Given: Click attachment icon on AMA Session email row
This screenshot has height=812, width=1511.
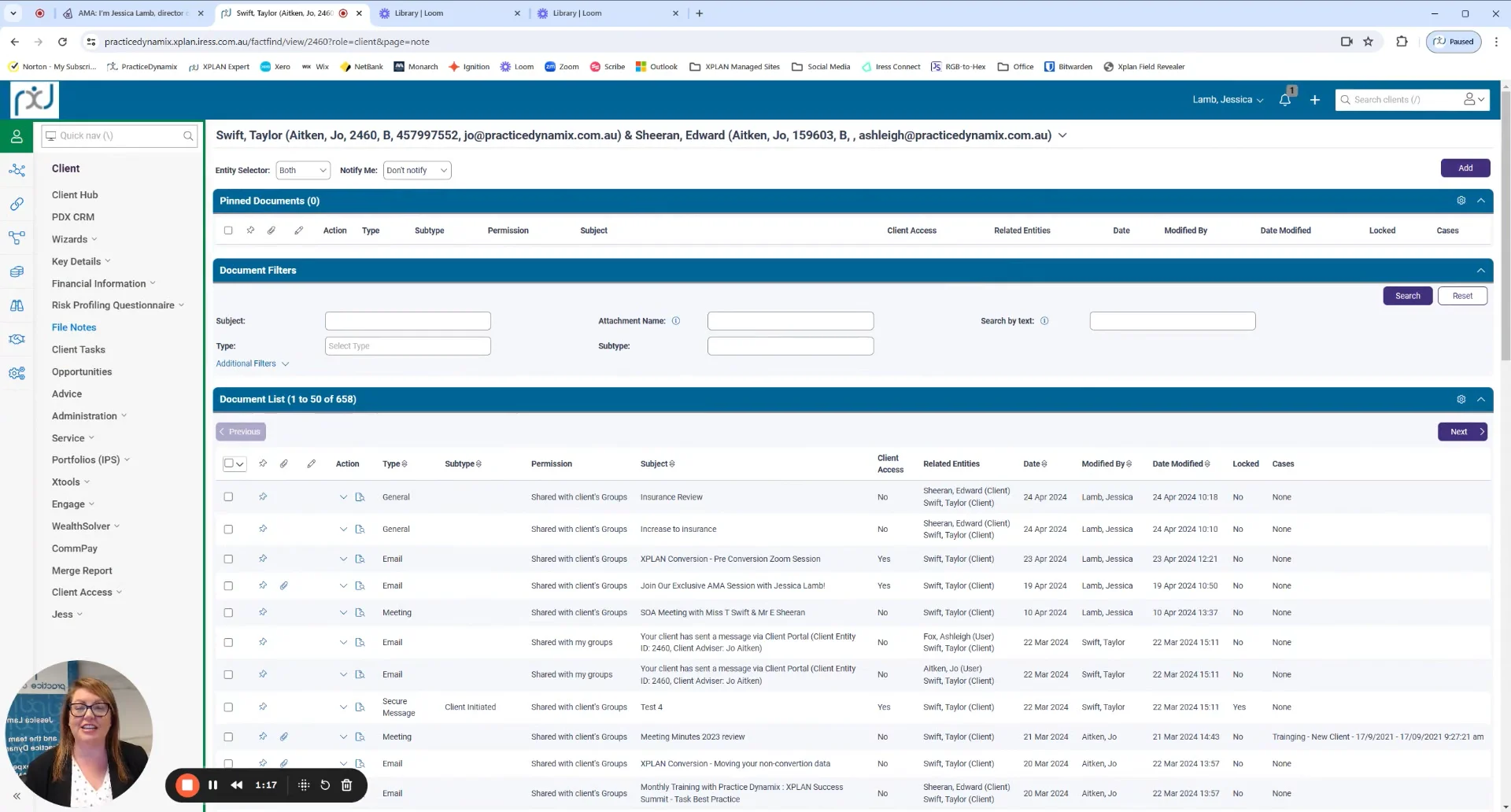Looking at the screenshot, I should click(x=284, y=586).
